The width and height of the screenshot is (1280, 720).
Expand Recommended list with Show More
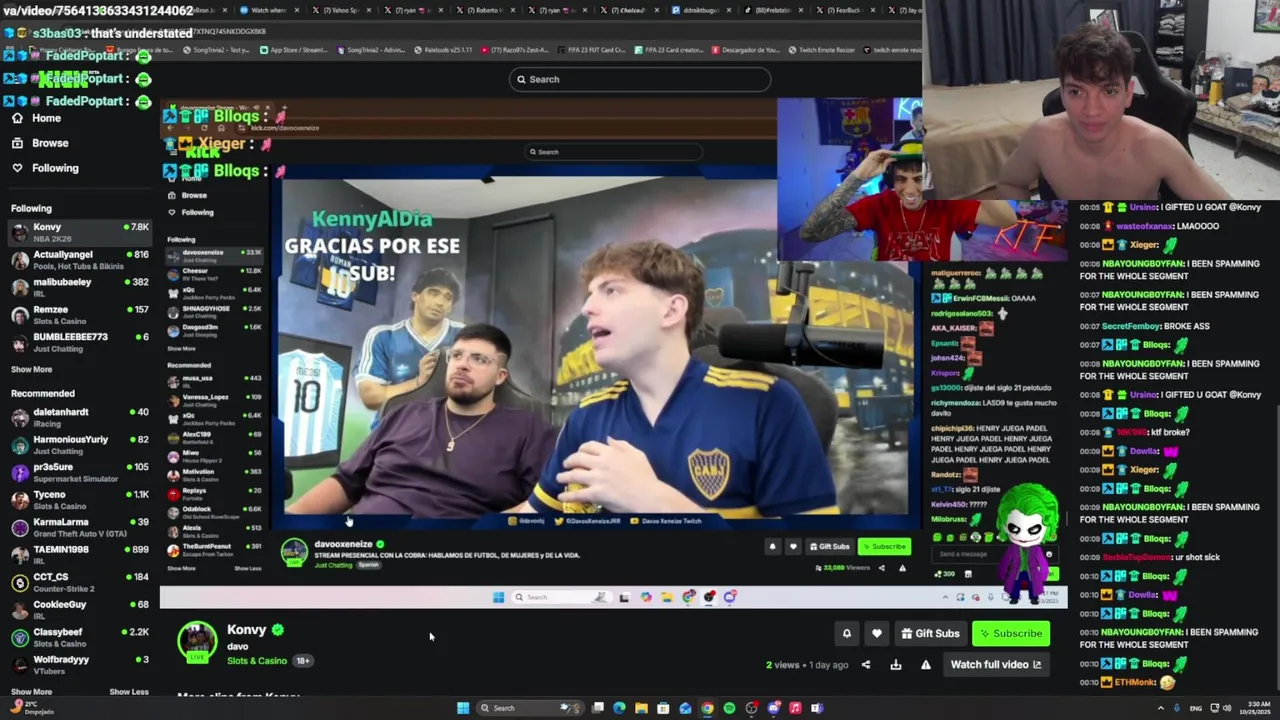[31, 692]
